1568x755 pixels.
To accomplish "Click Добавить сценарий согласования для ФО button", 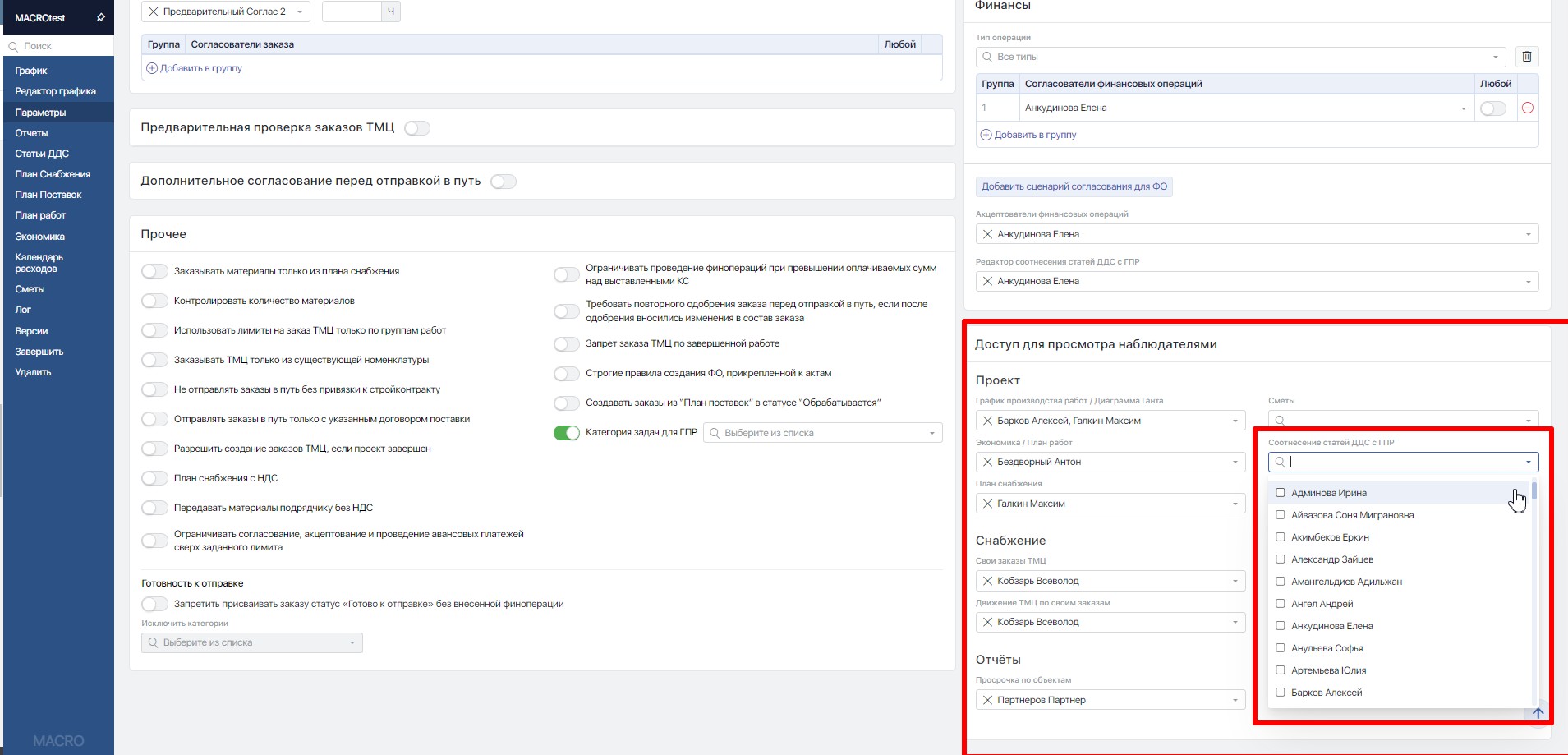I will [x=1074, y=186].
